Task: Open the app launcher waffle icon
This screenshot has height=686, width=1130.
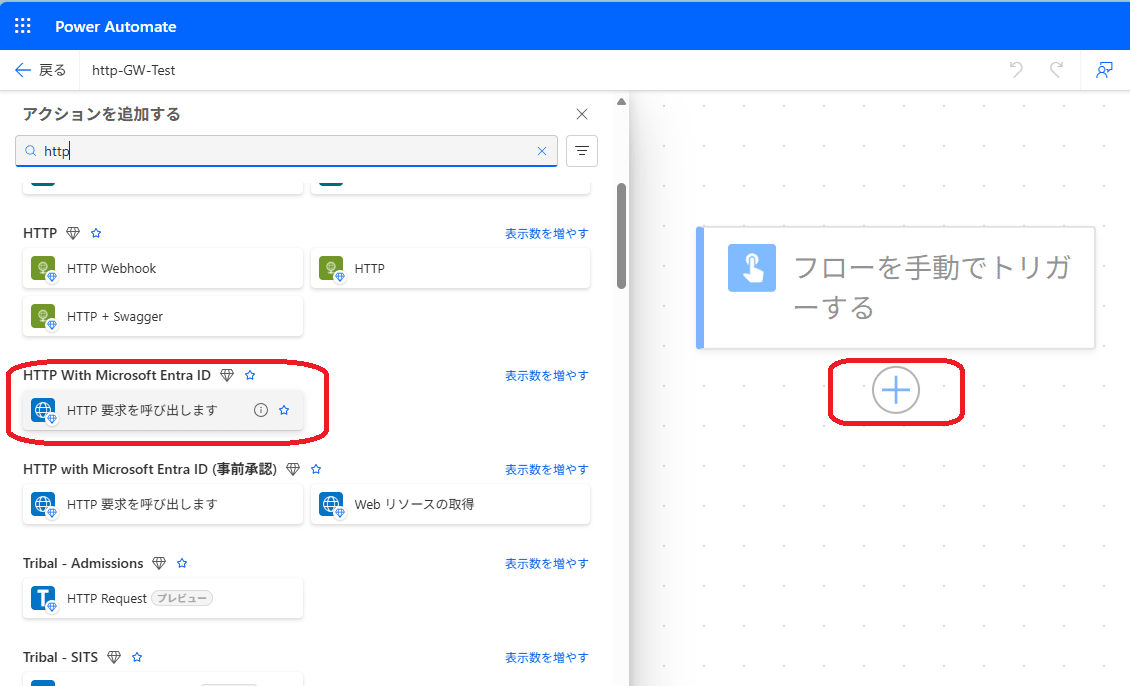Action: pos(22,26)
